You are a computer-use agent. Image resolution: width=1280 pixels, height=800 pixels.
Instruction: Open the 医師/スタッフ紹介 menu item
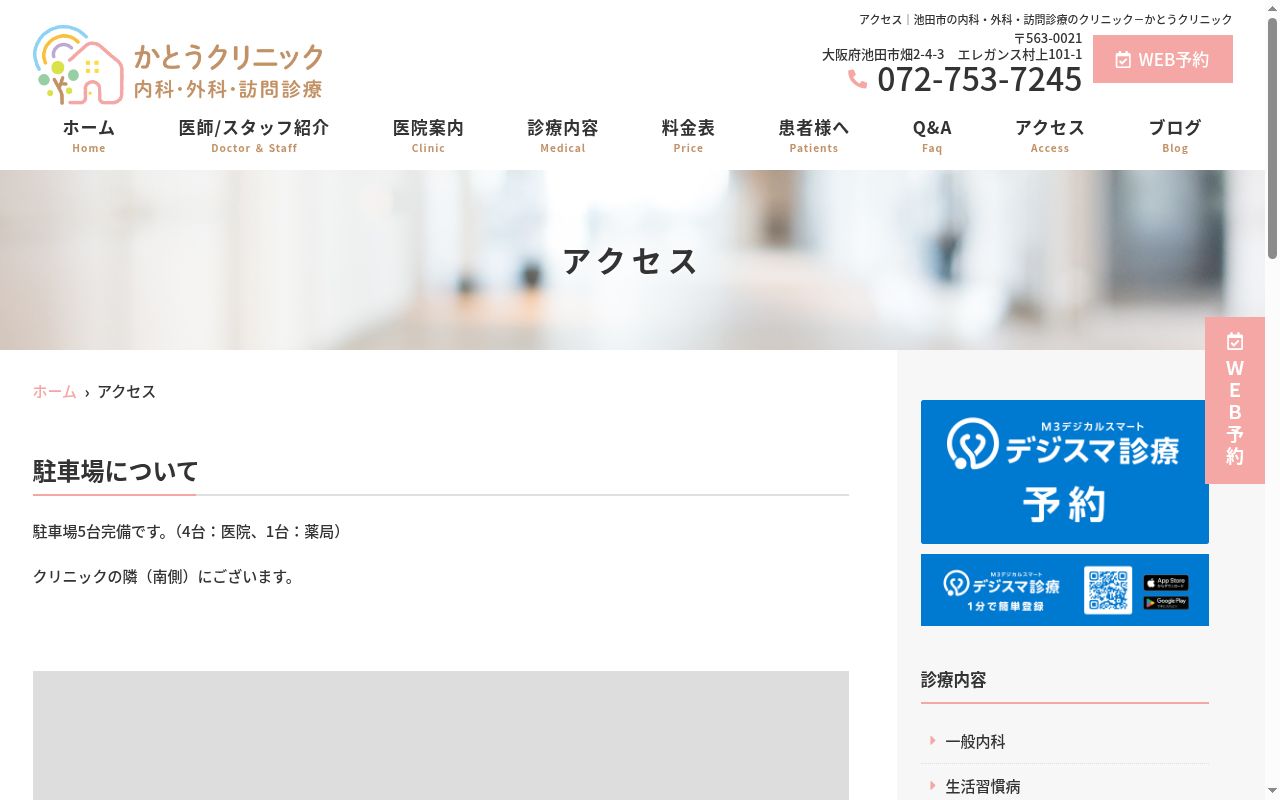coord(254,136)
